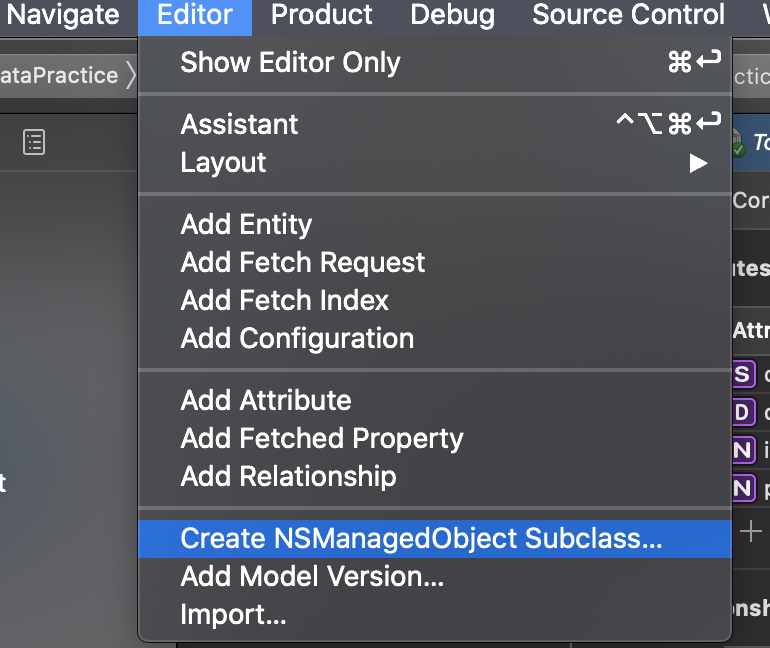Choose Add Relationship
The image size is (770, 648).
[435, 477]
